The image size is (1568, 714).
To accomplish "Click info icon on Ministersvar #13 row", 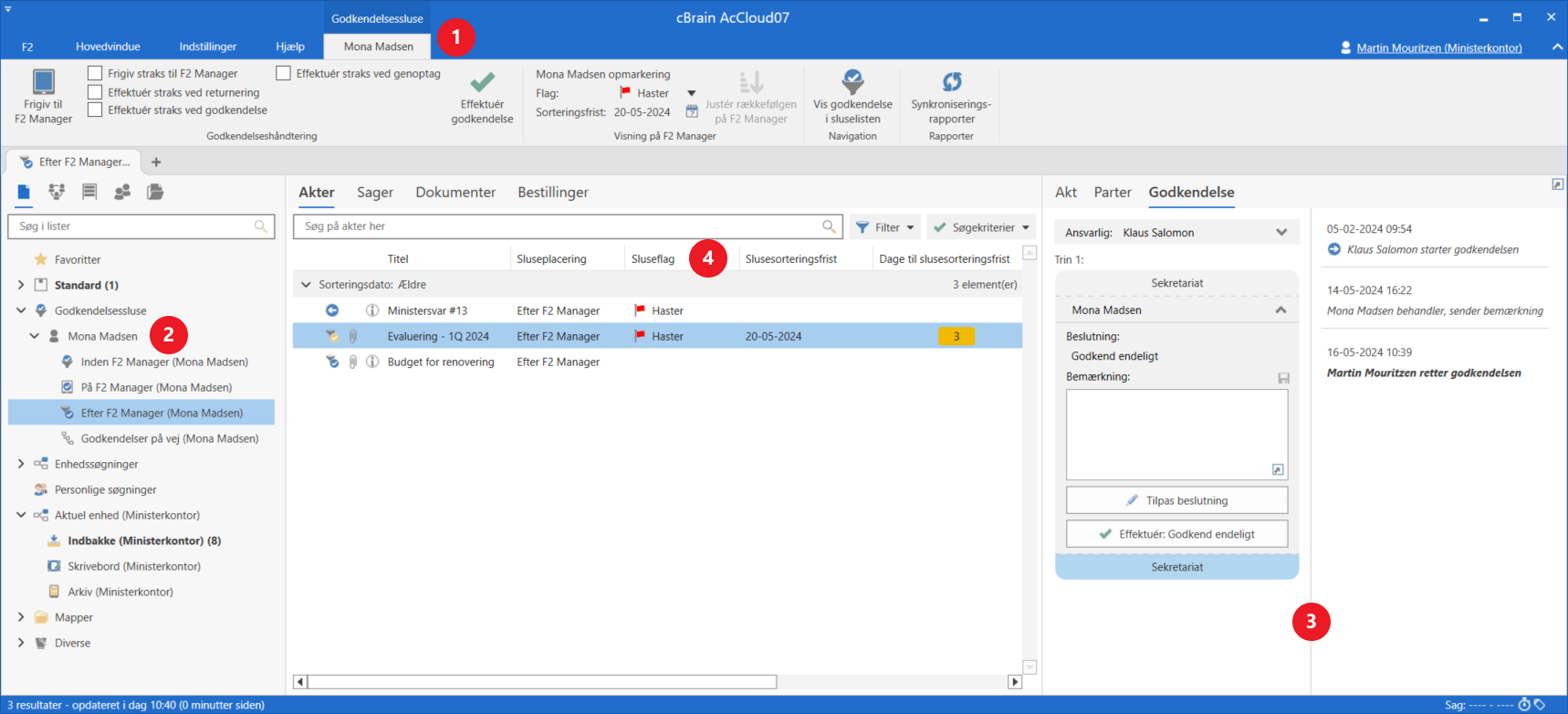I will pos(372,310).
